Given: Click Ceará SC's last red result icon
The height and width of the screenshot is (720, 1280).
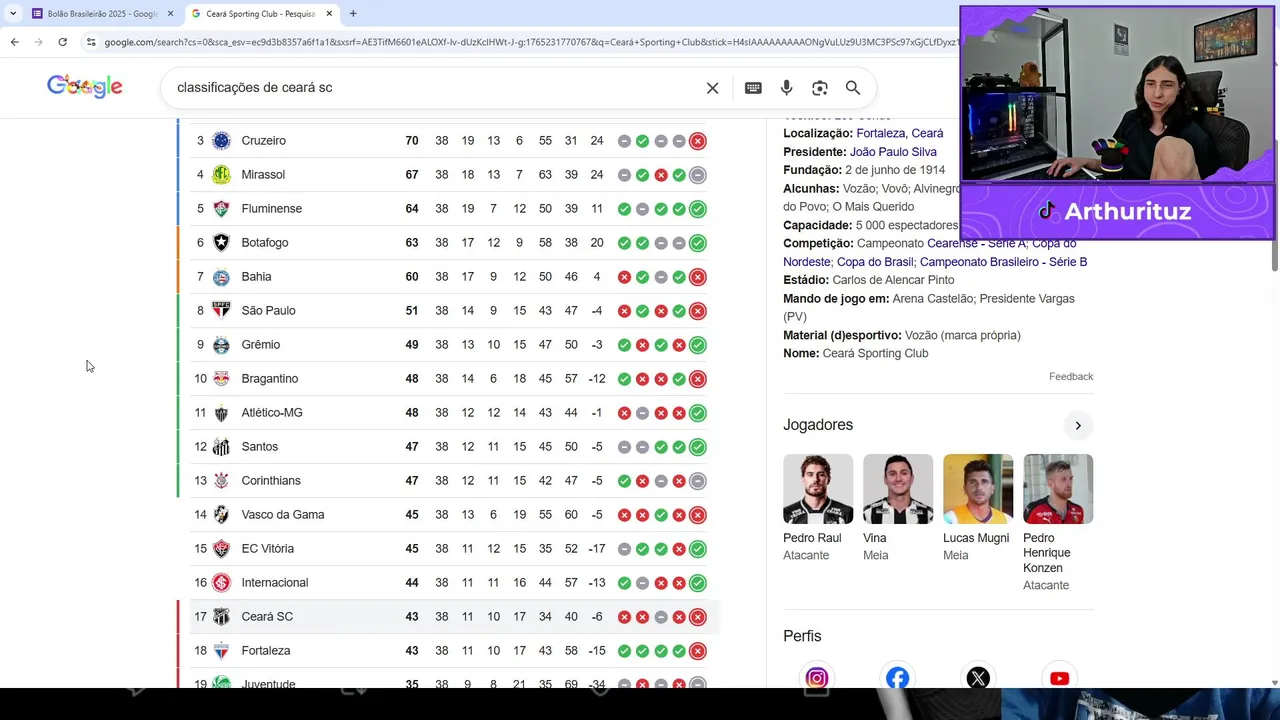Looking at the screenshot, I should click(x=698, y=617).
